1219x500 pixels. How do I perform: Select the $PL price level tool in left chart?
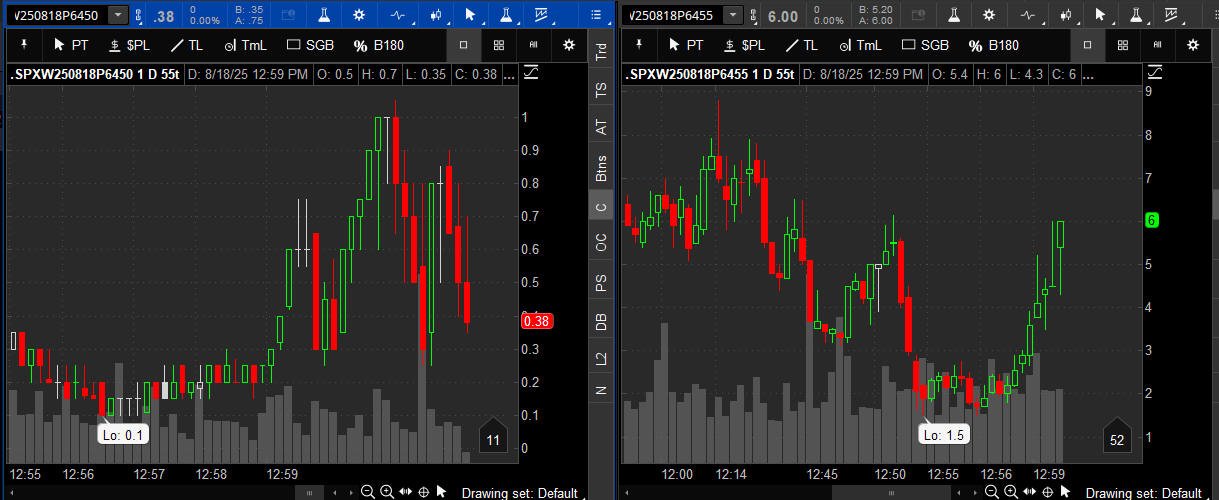coord(129,45)
